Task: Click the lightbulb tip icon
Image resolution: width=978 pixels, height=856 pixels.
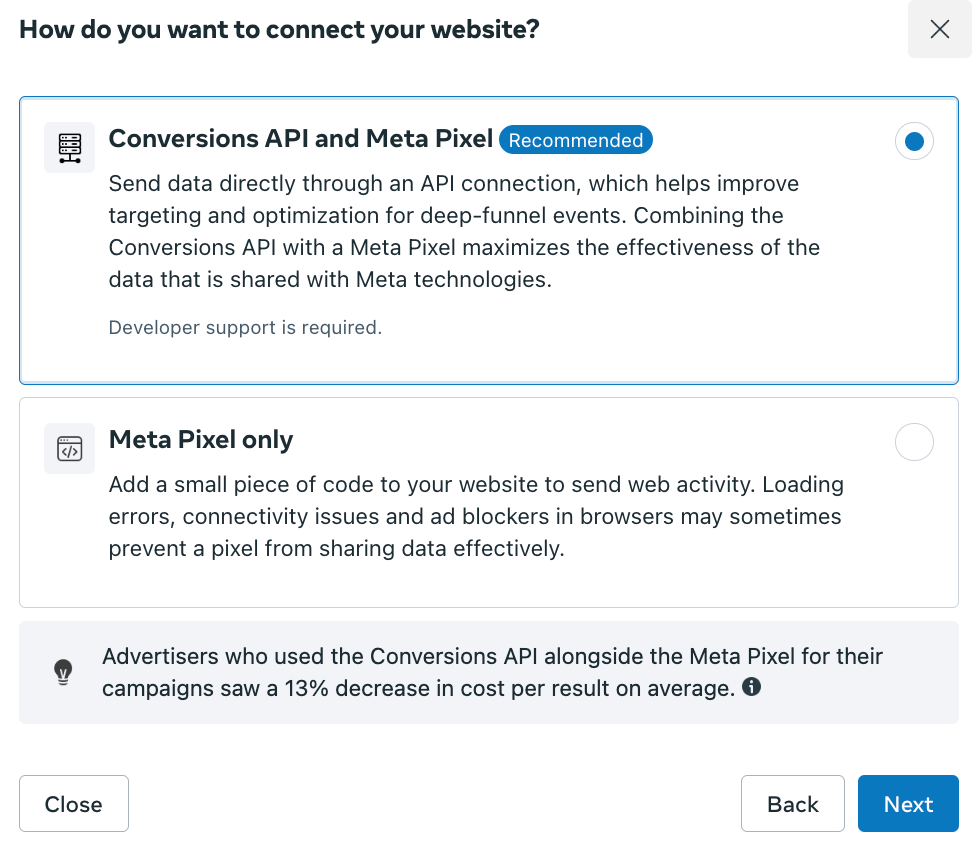Action: pyautogui.click(x=63, y=673)
